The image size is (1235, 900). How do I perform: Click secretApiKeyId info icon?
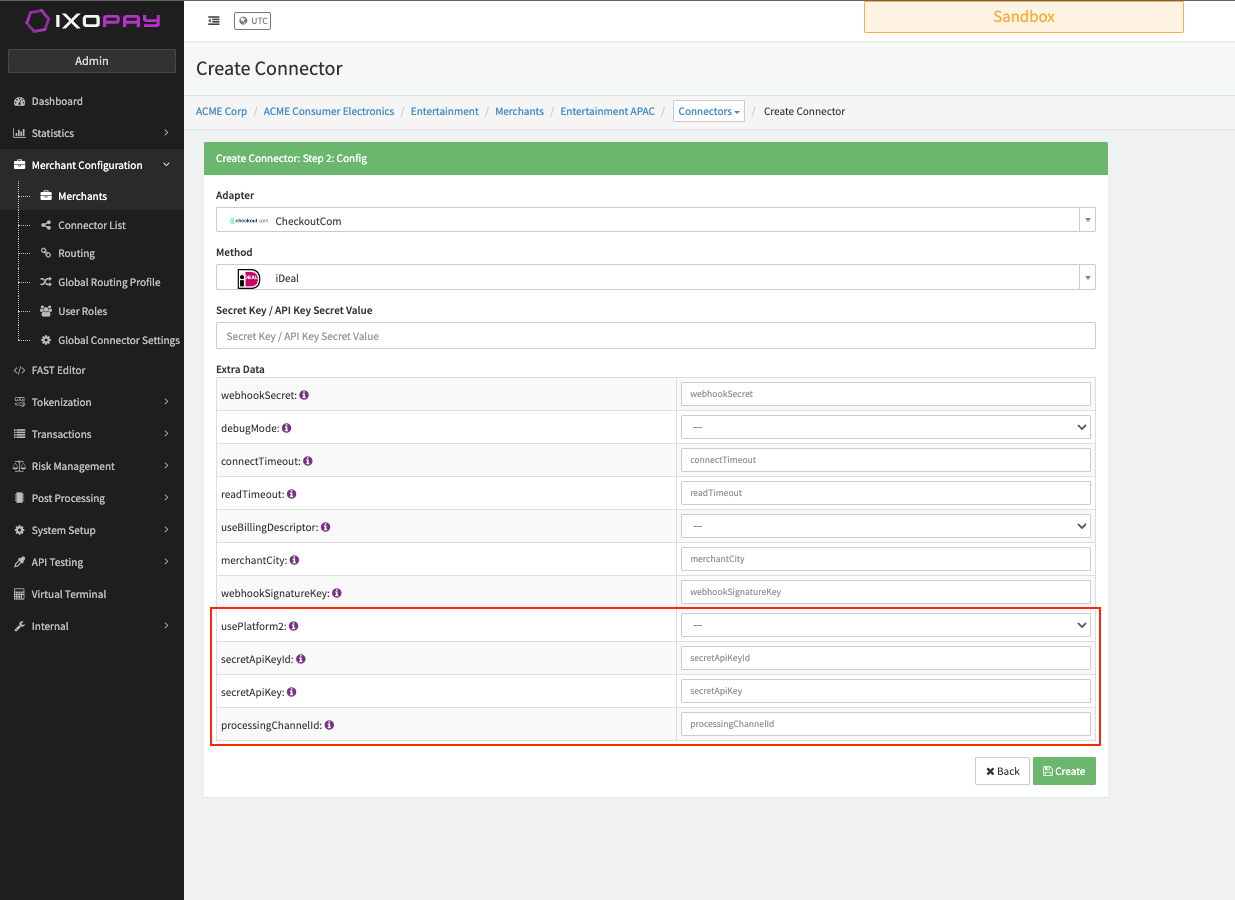coord(301,659)
